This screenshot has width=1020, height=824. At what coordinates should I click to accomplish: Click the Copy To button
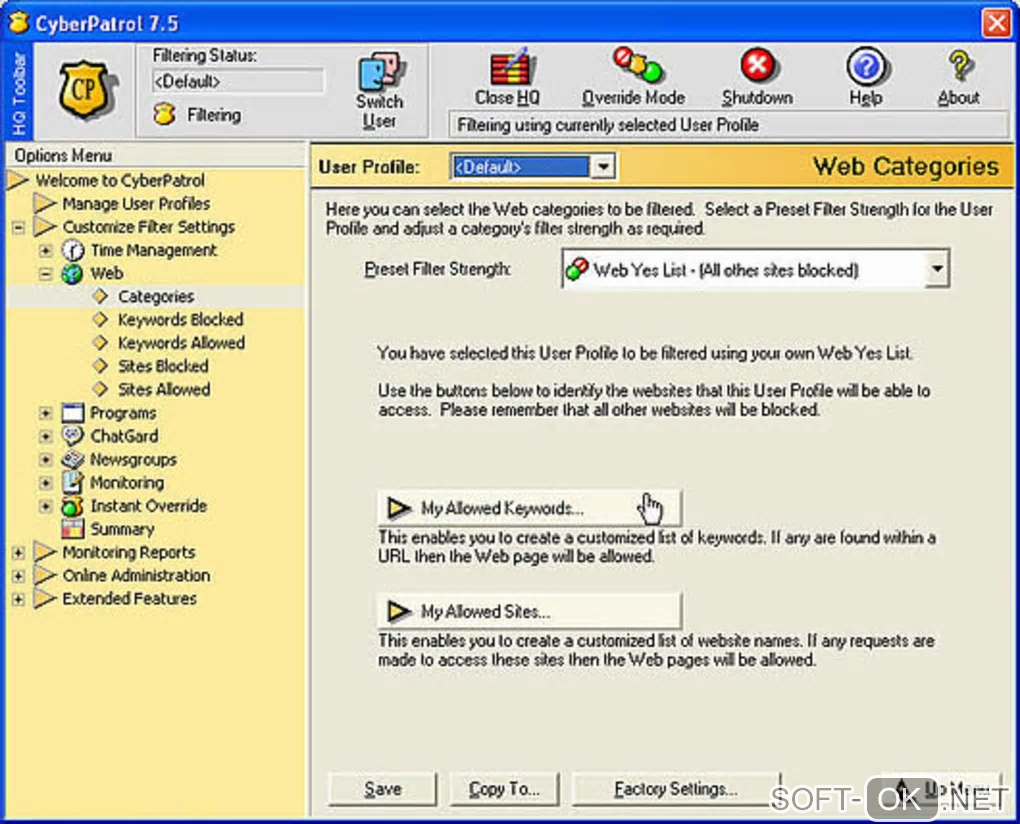pyautogui.click(x=504, y=789)
